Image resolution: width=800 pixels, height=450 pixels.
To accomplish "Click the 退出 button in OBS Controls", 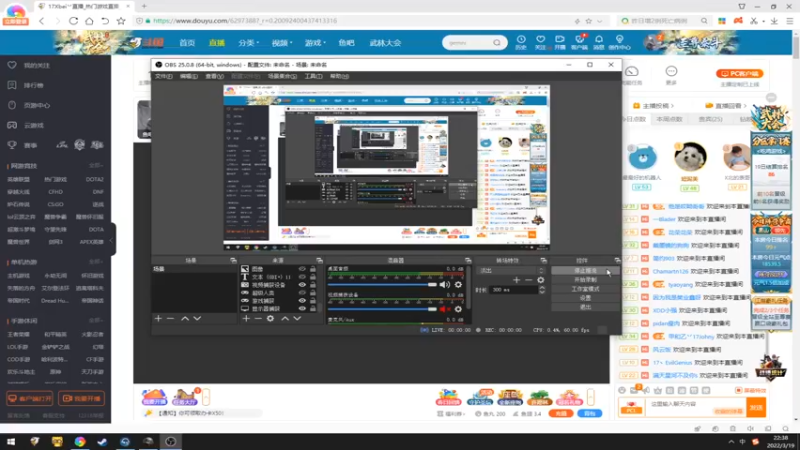I will [x=585, y=307].
